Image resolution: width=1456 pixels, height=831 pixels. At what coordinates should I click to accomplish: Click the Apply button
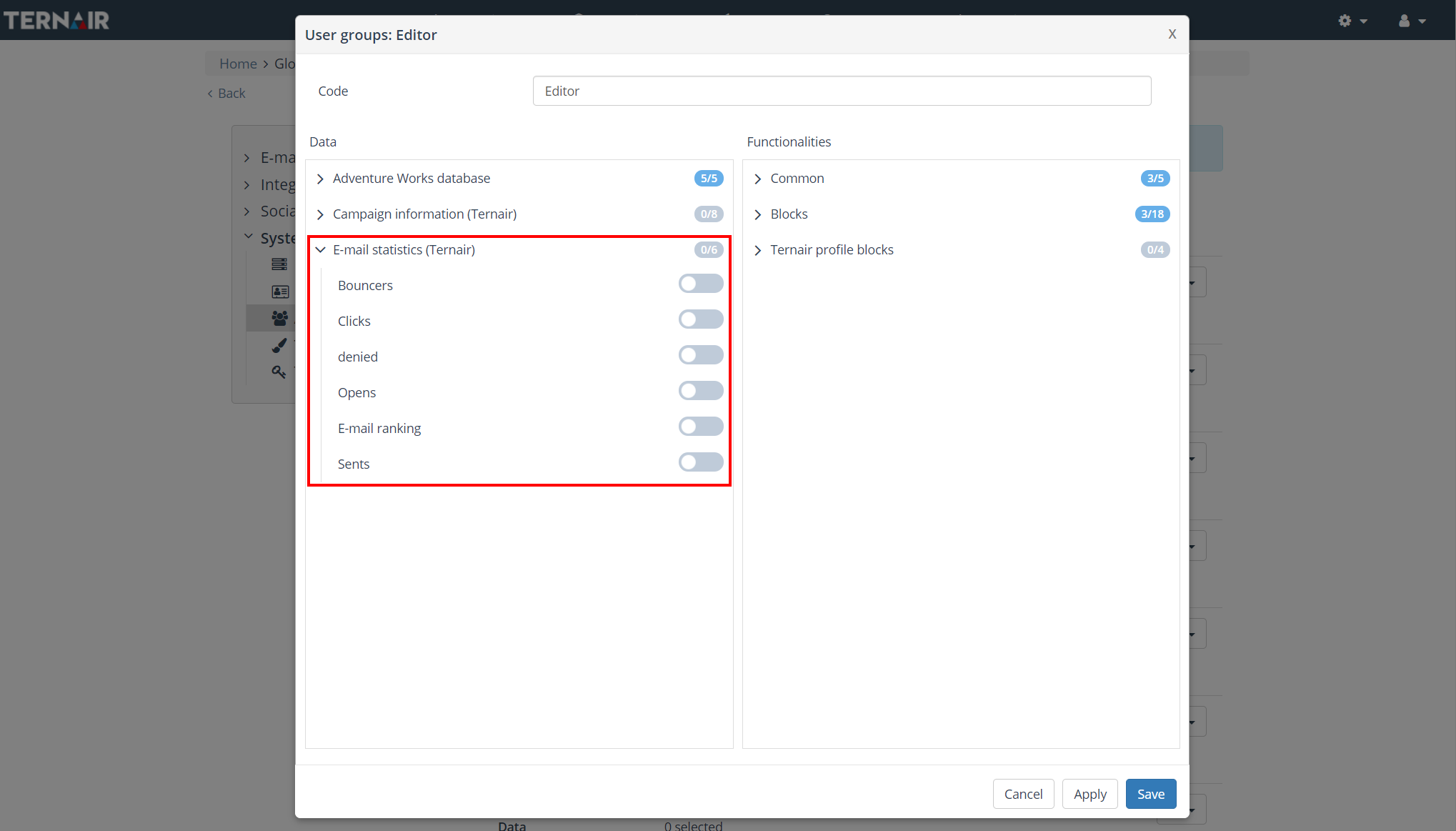click(1089, 794)
